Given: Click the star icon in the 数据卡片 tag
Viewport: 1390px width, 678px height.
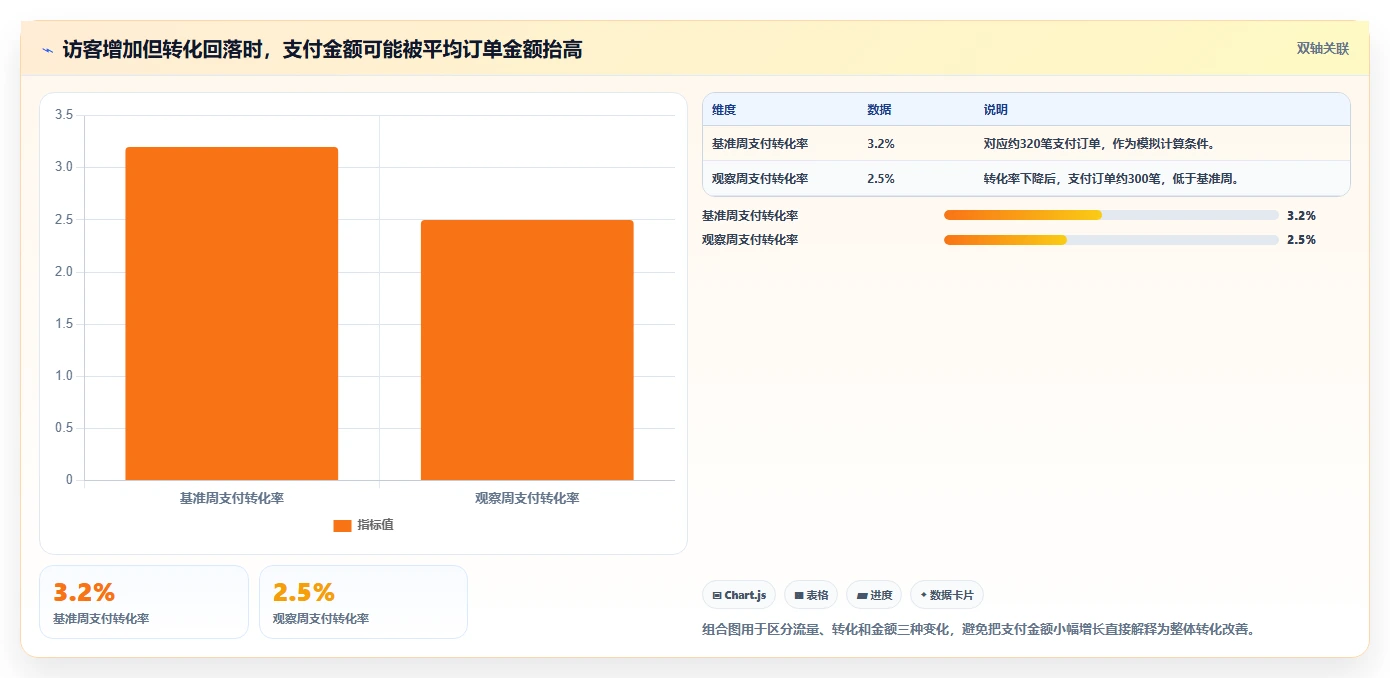Looking at the screenshot, I should (923, 596).
